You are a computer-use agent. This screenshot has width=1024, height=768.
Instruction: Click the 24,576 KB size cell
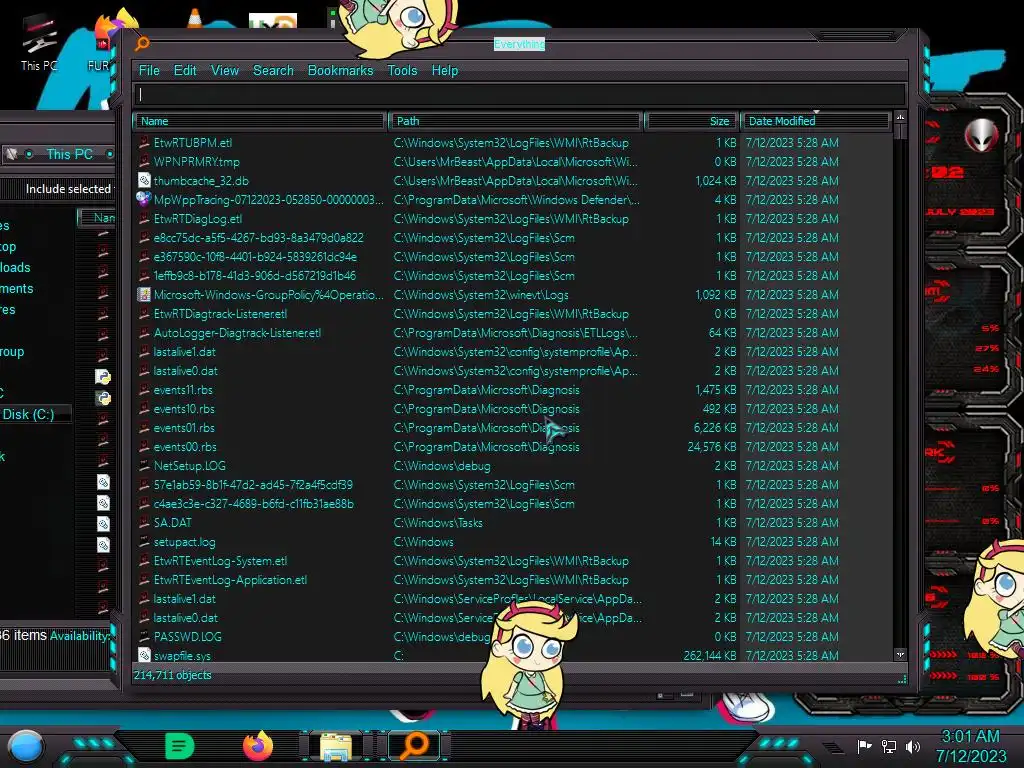(x=712, y=447)
